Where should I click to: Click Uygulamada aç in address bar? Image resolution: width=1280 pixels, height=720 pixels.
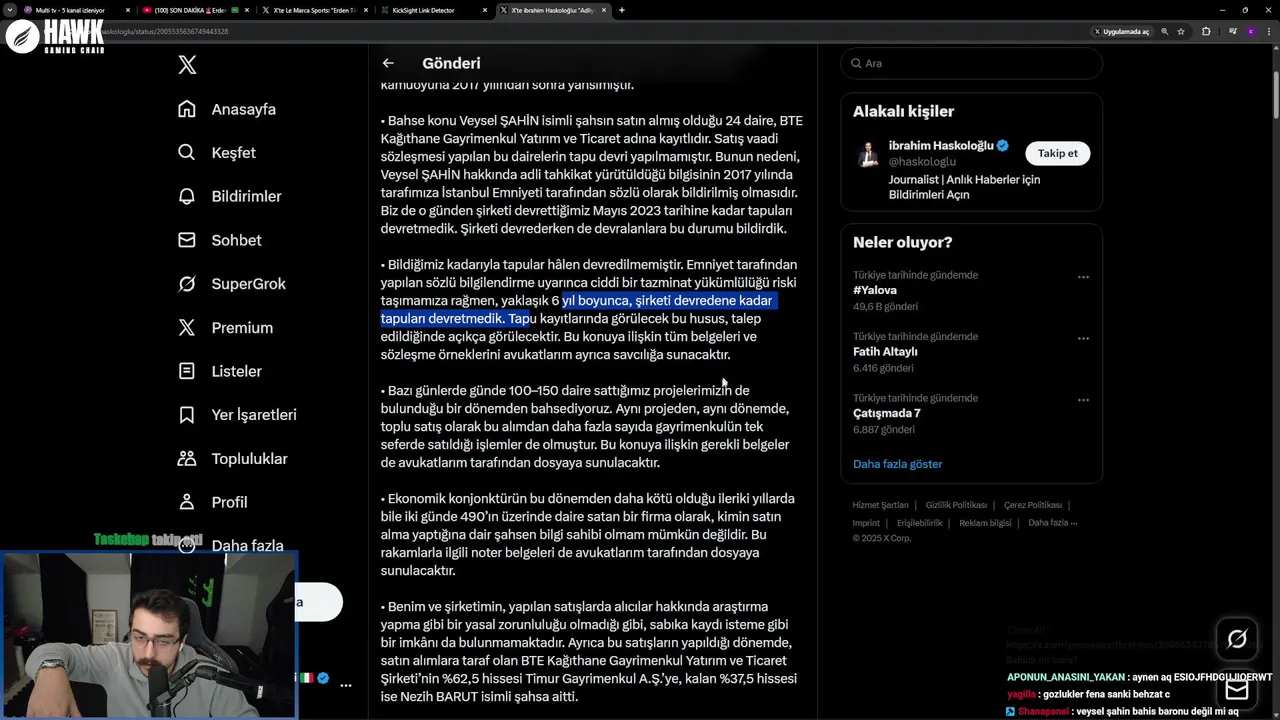point(1121,32)
